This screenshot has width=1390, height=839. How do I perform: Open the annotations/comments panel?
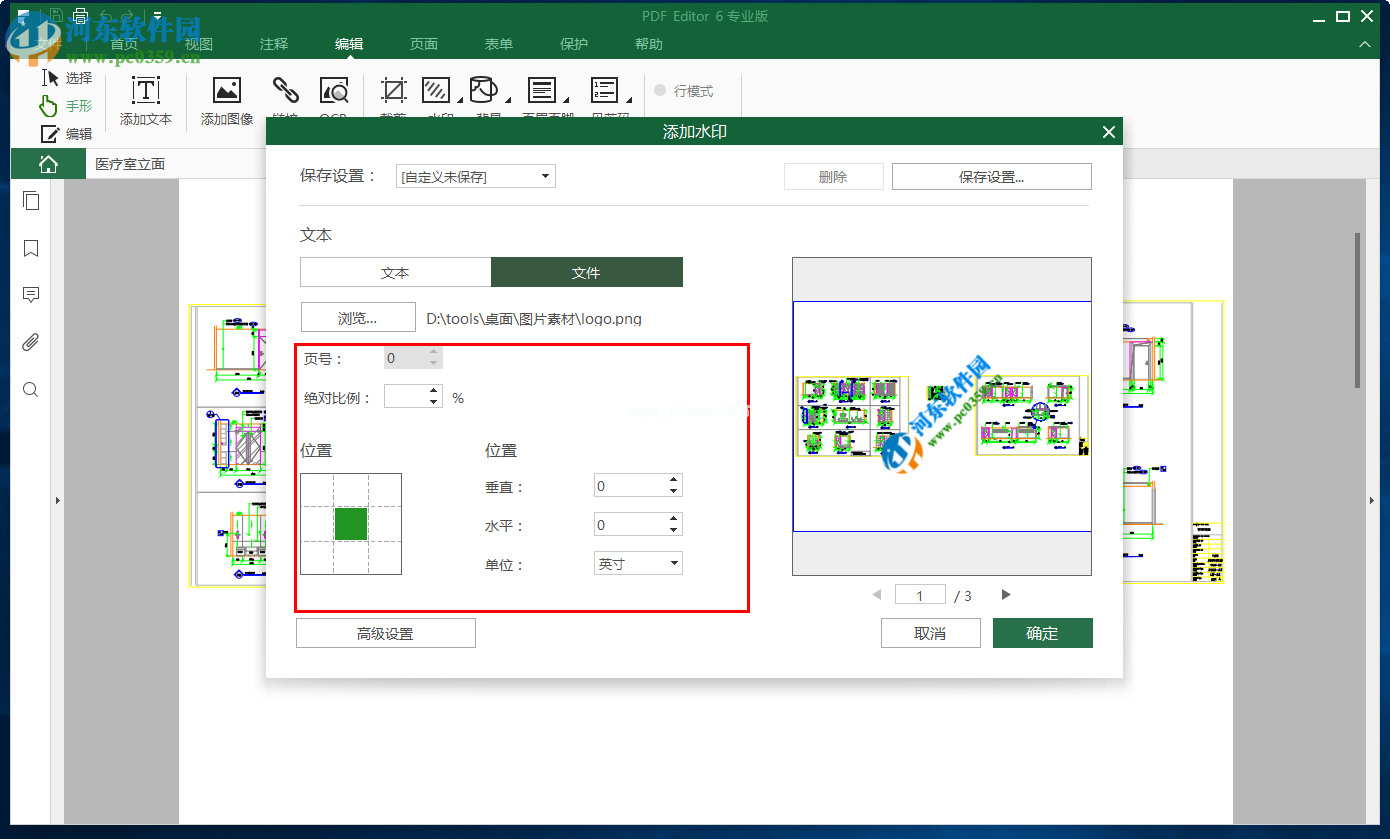click(x=30, y=294)
